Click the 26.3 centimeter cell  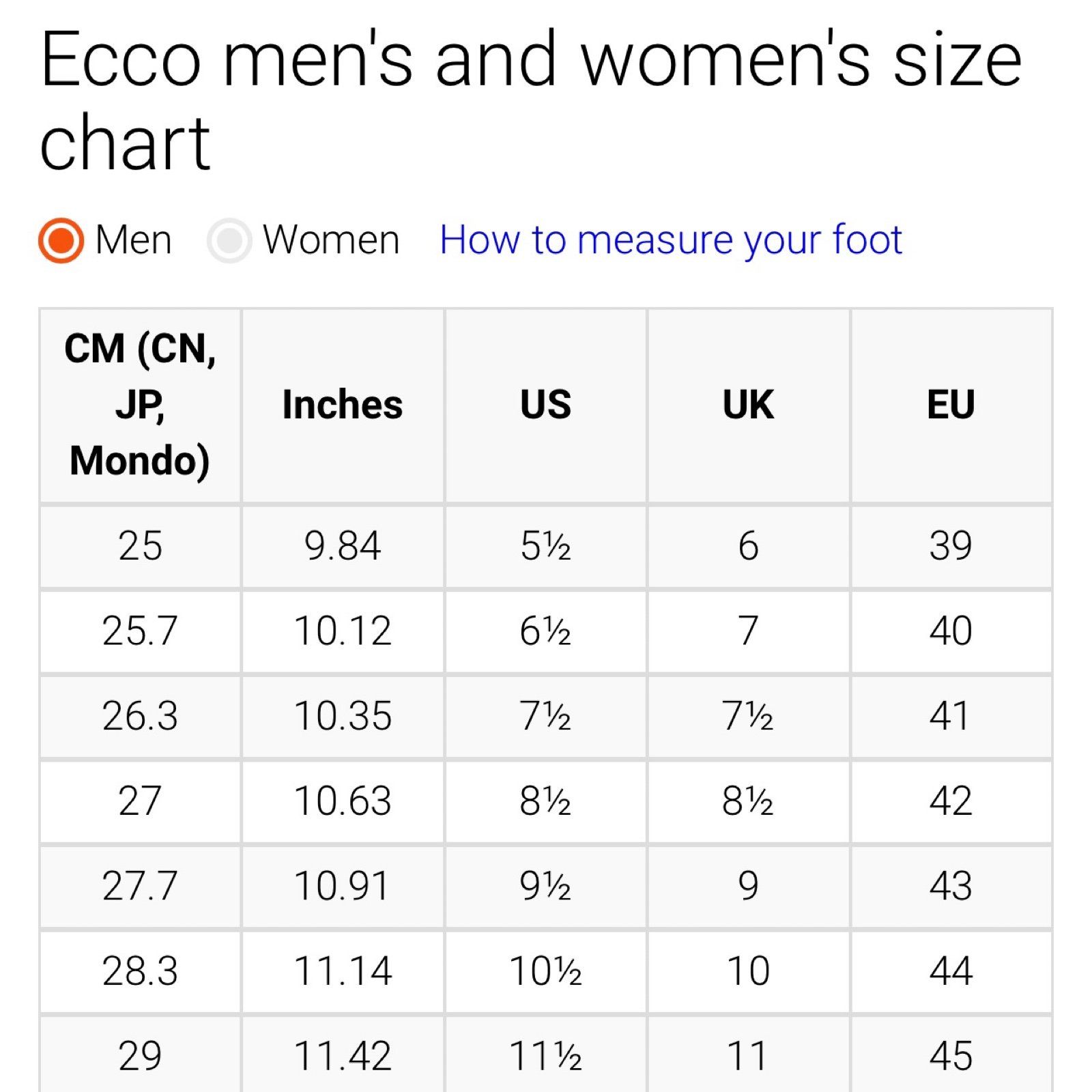point(140,717)
